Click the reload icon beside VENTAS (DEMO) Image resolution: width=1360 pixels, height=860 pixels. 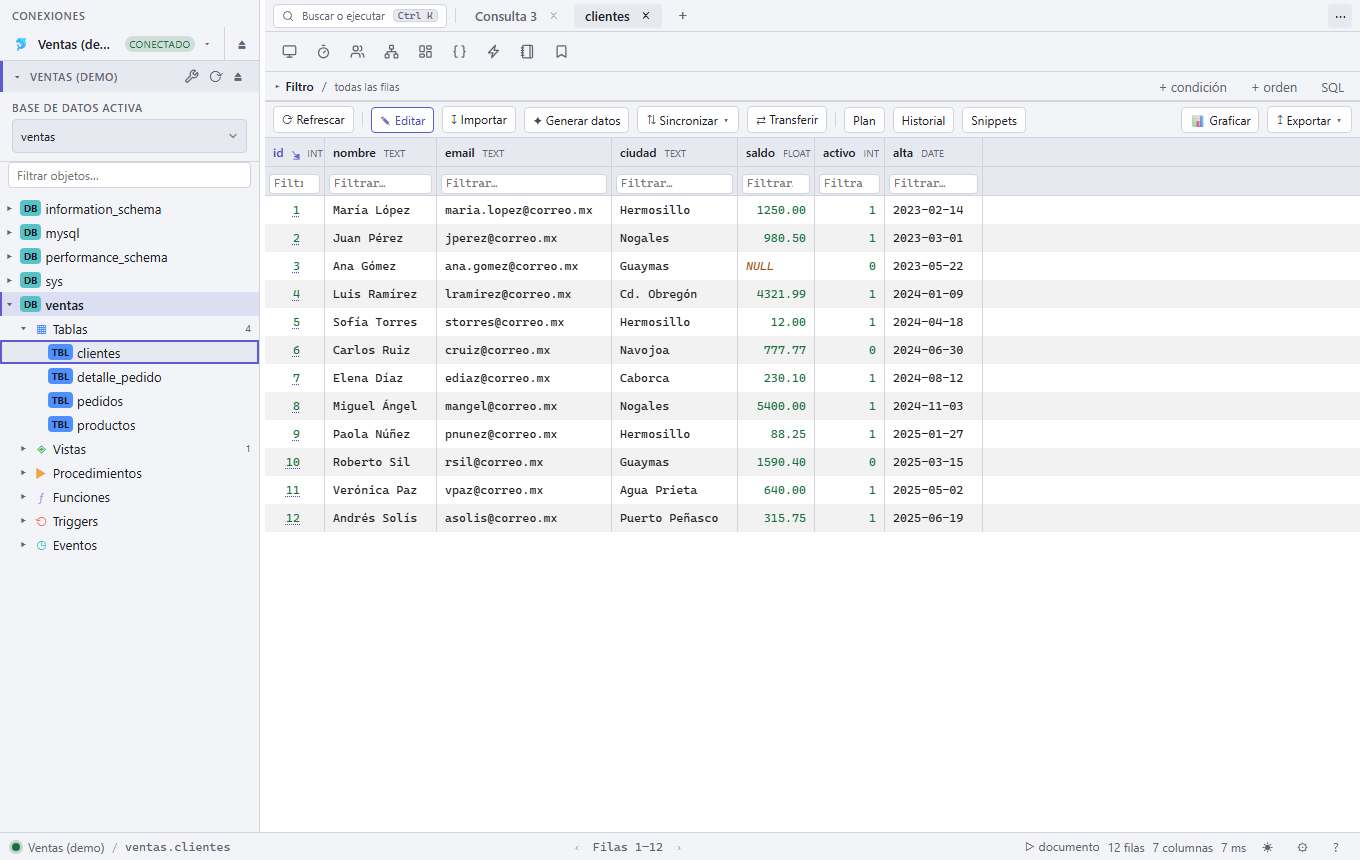(215, 77)
